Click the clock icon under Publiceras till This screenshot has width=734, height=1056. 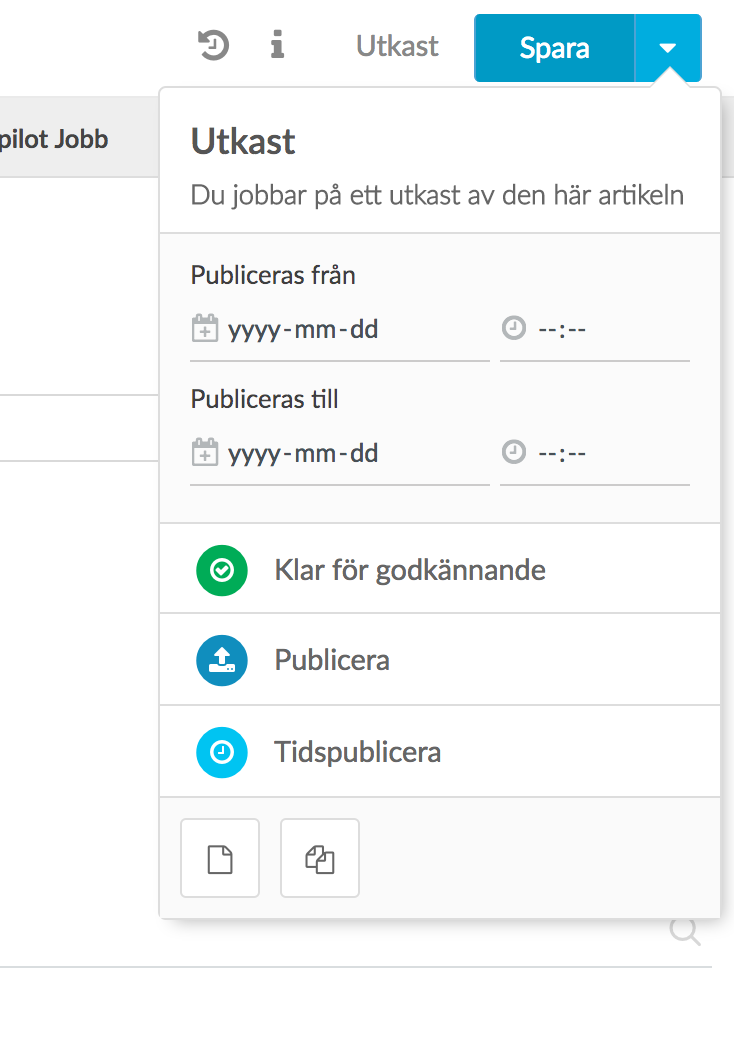pyautogui.click(x=514, y=452)
